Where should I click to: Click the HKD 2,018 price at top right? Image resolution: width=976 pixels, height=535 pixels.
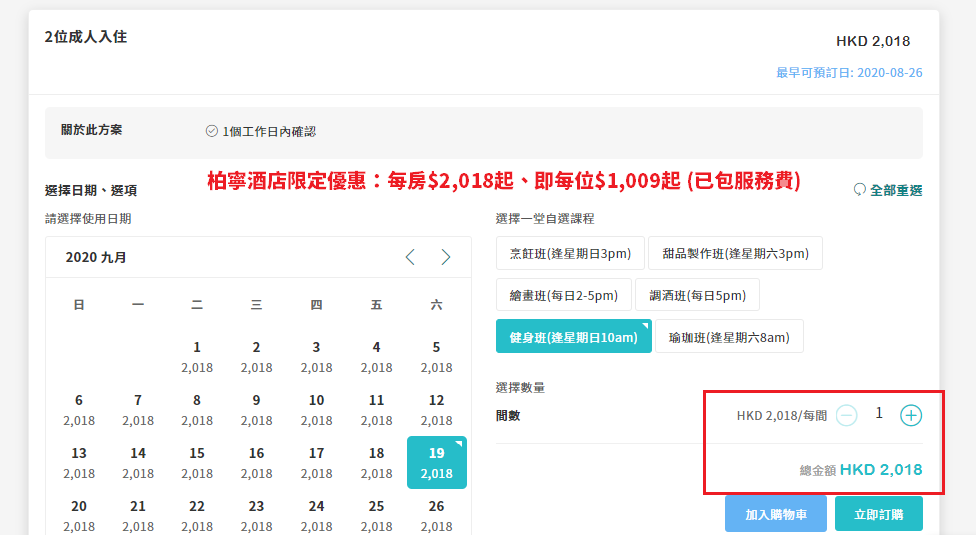click(x=873, y=41)
